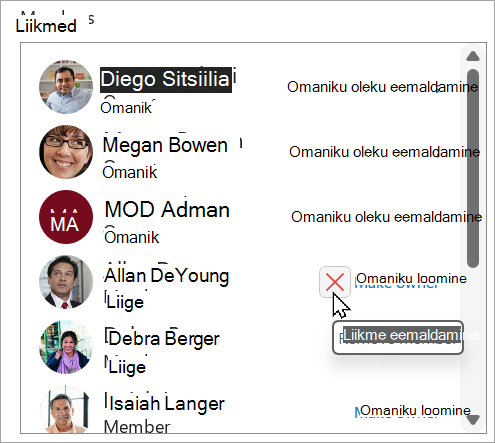Click Megan Bowen's avatar picture
The height and width of the screenshot is (443, 495).
coord(66,152)
